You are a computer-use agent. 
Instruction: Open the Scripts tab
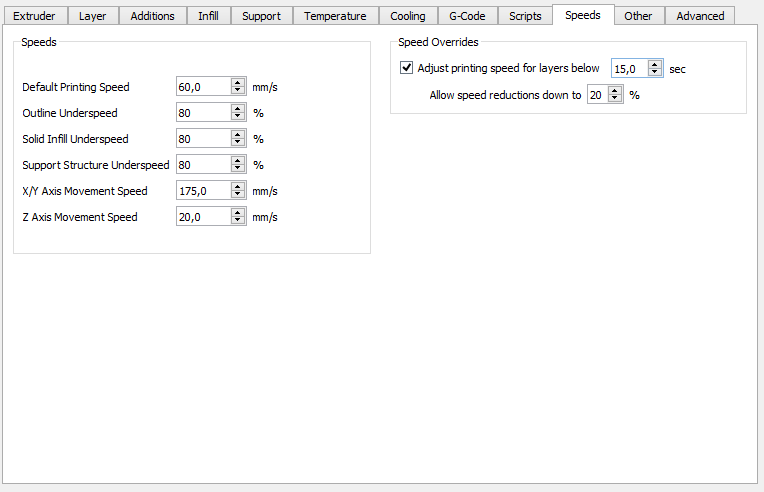click(x=525, y=16)
